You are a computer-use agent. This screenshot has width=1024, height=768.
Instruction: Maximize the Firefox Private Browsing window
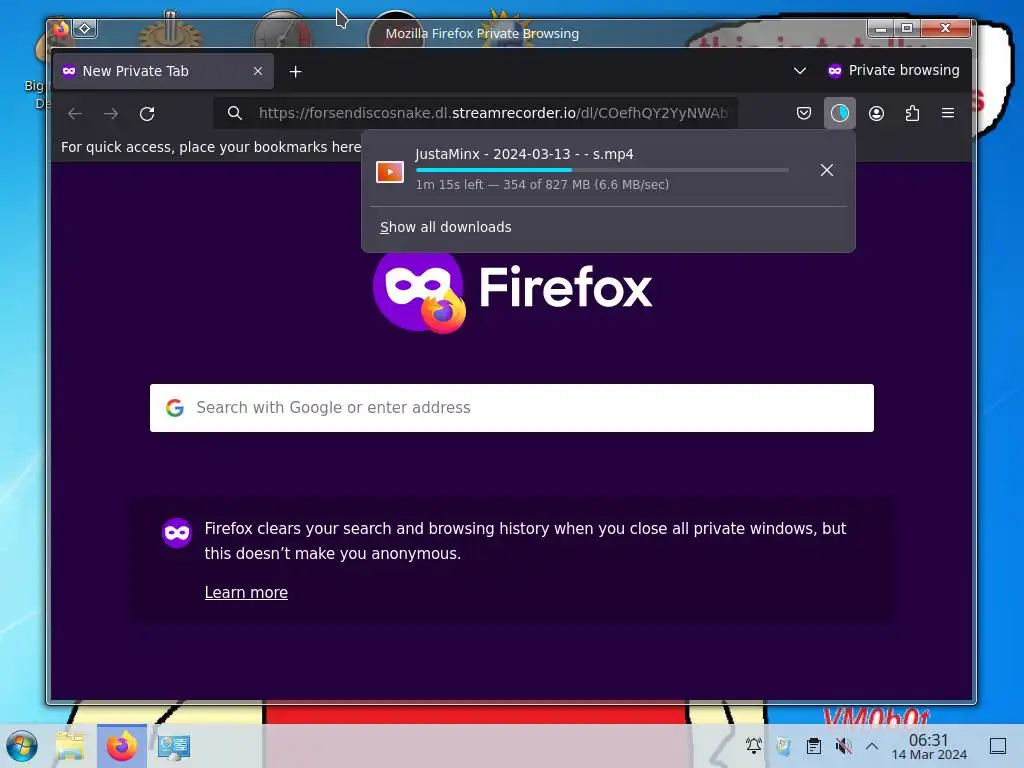click(907, 28)
